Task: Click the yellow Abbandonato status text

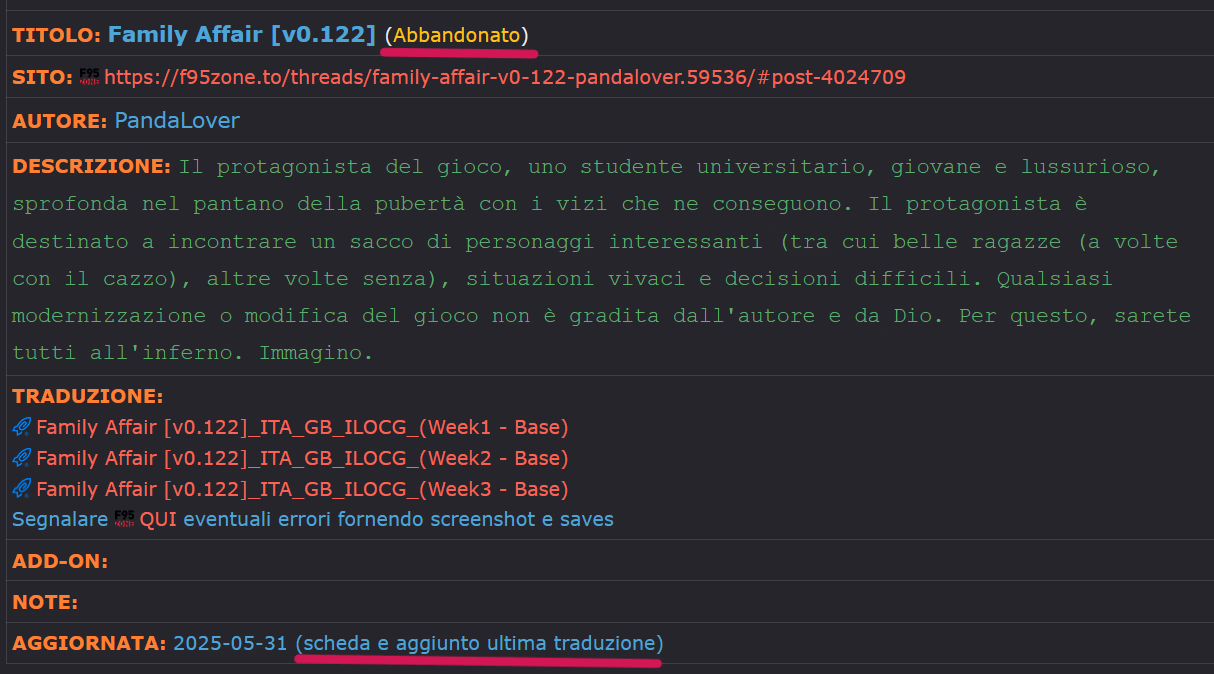Action: click(x=456, y=35)
